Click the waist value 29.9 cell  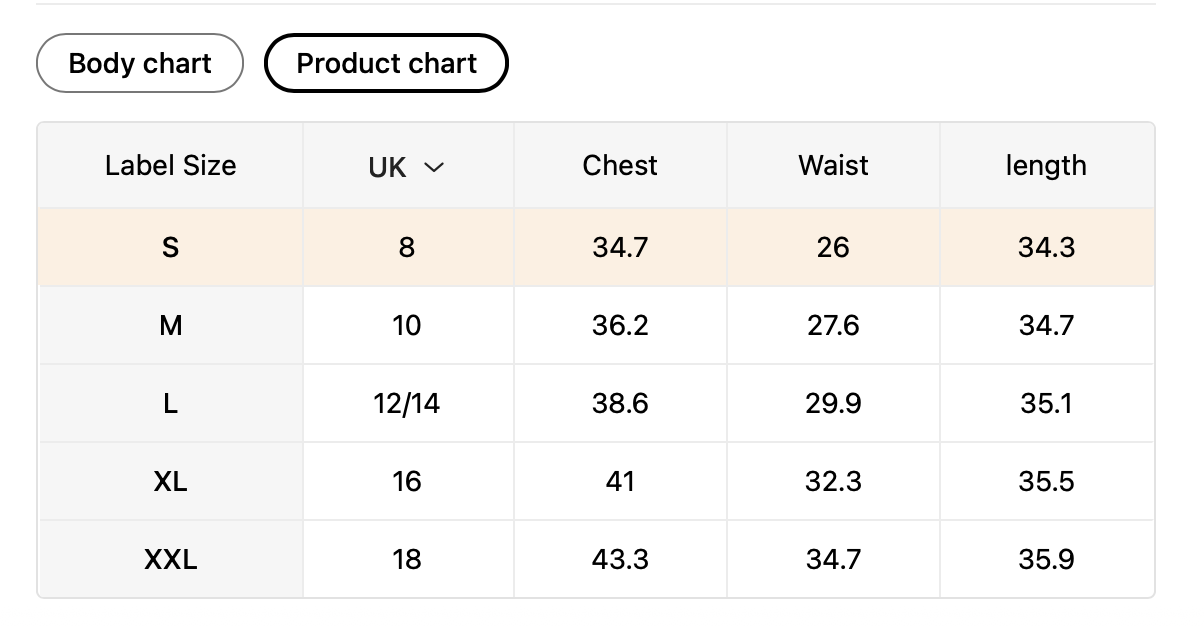click(x=833, y=403)
